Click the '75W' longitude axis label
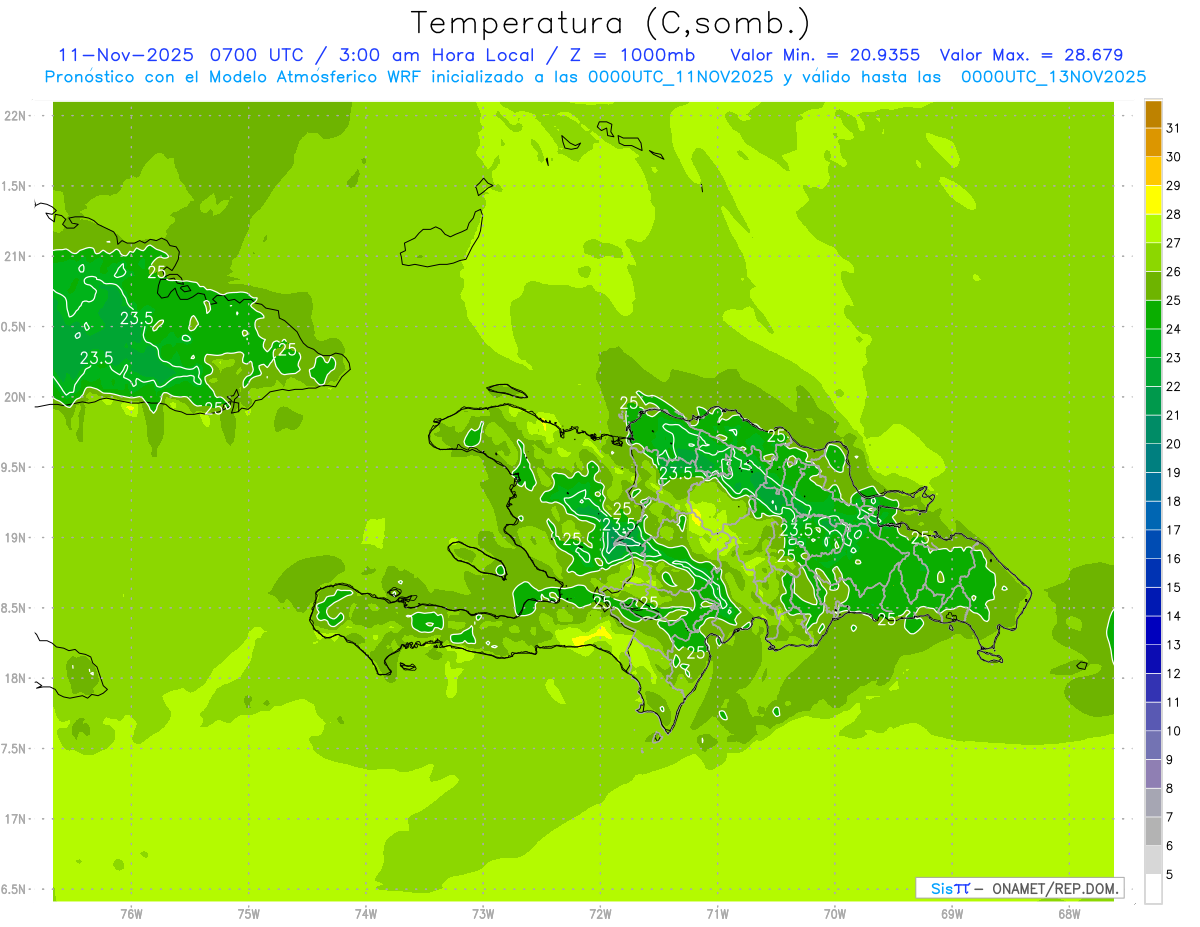 tap(249, 915)
